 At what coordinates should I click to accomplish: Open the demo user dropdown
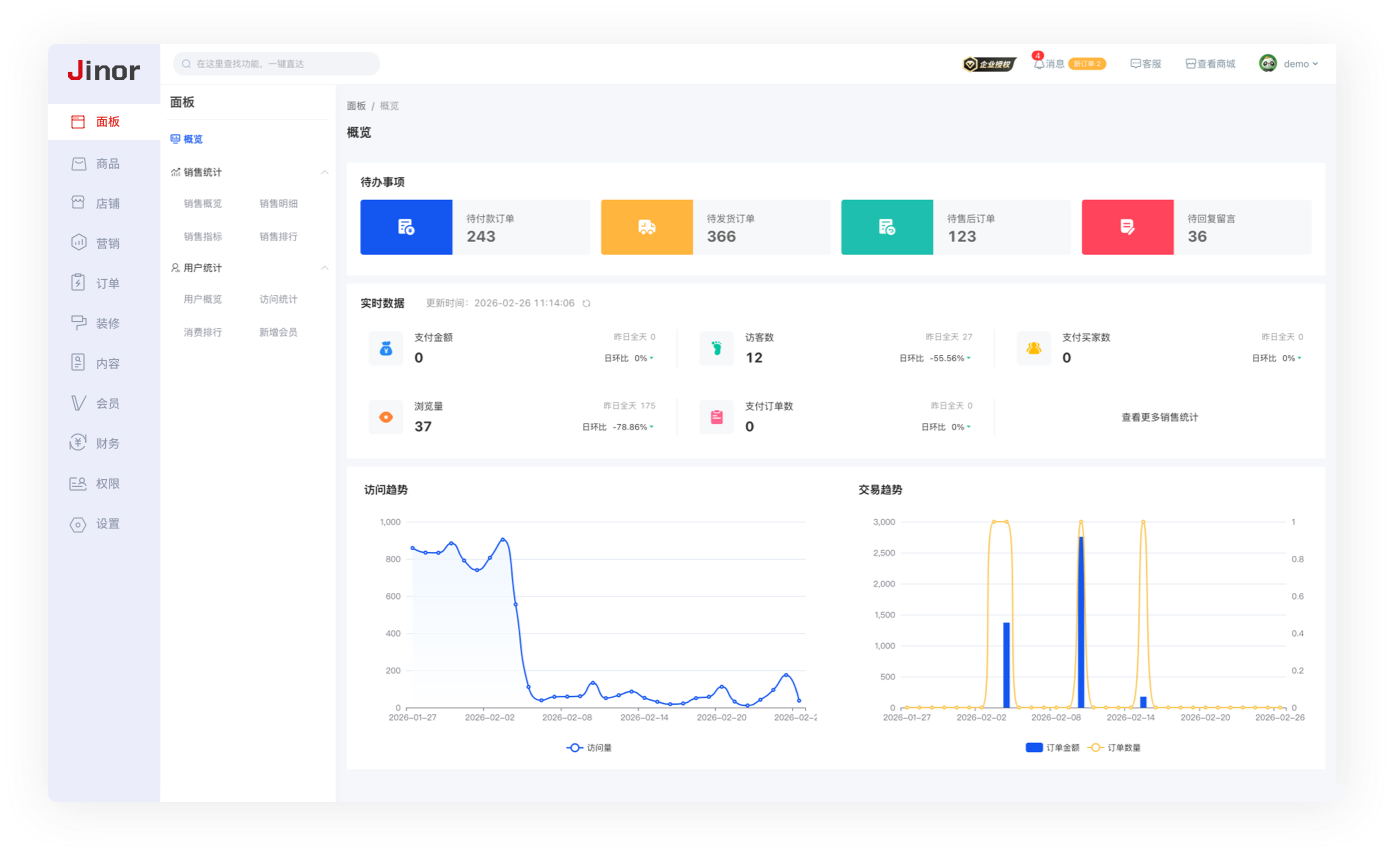click(1290, 64)
